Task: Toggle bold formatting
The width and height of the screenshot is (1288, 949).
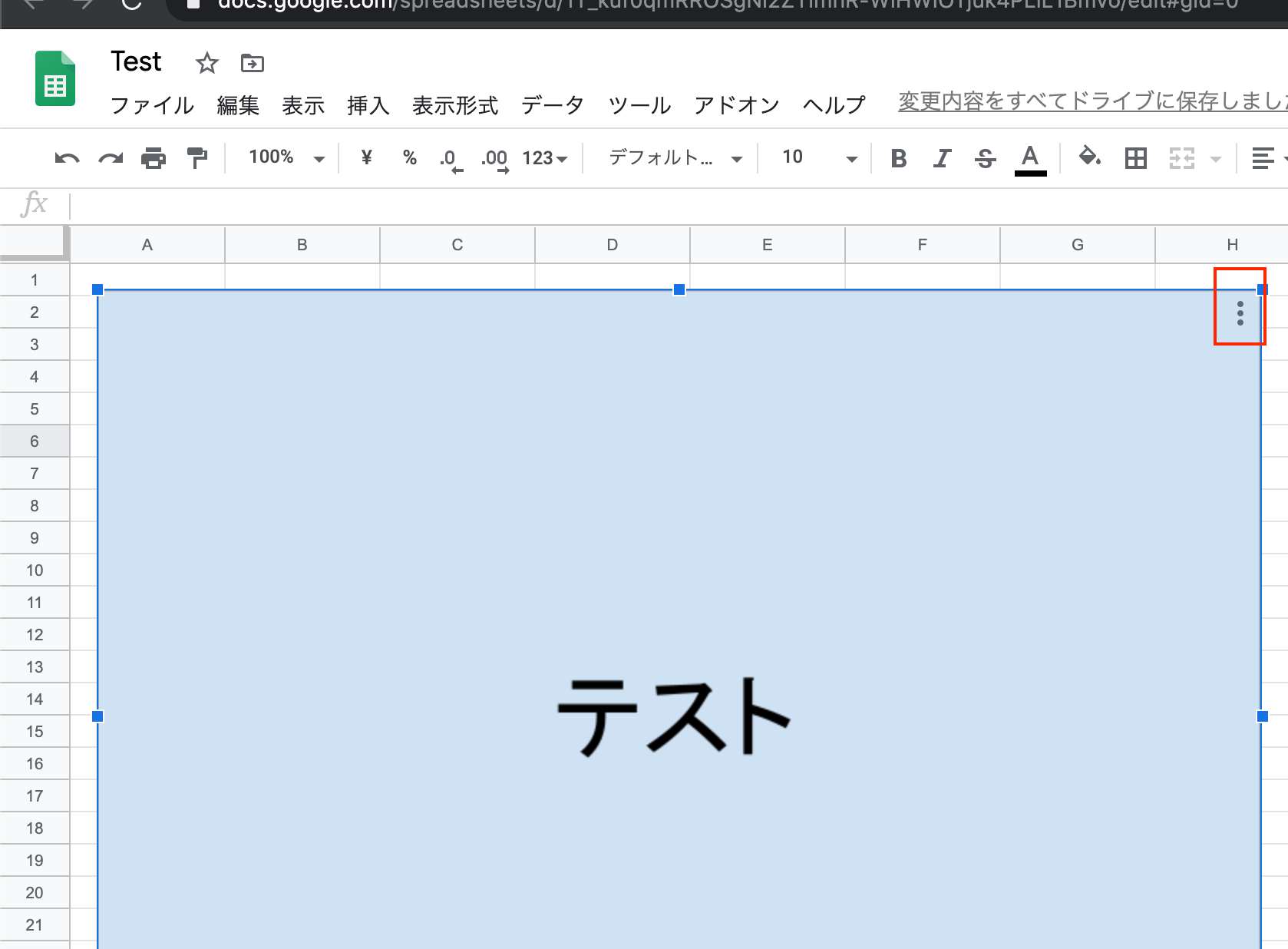Action: 899,158
